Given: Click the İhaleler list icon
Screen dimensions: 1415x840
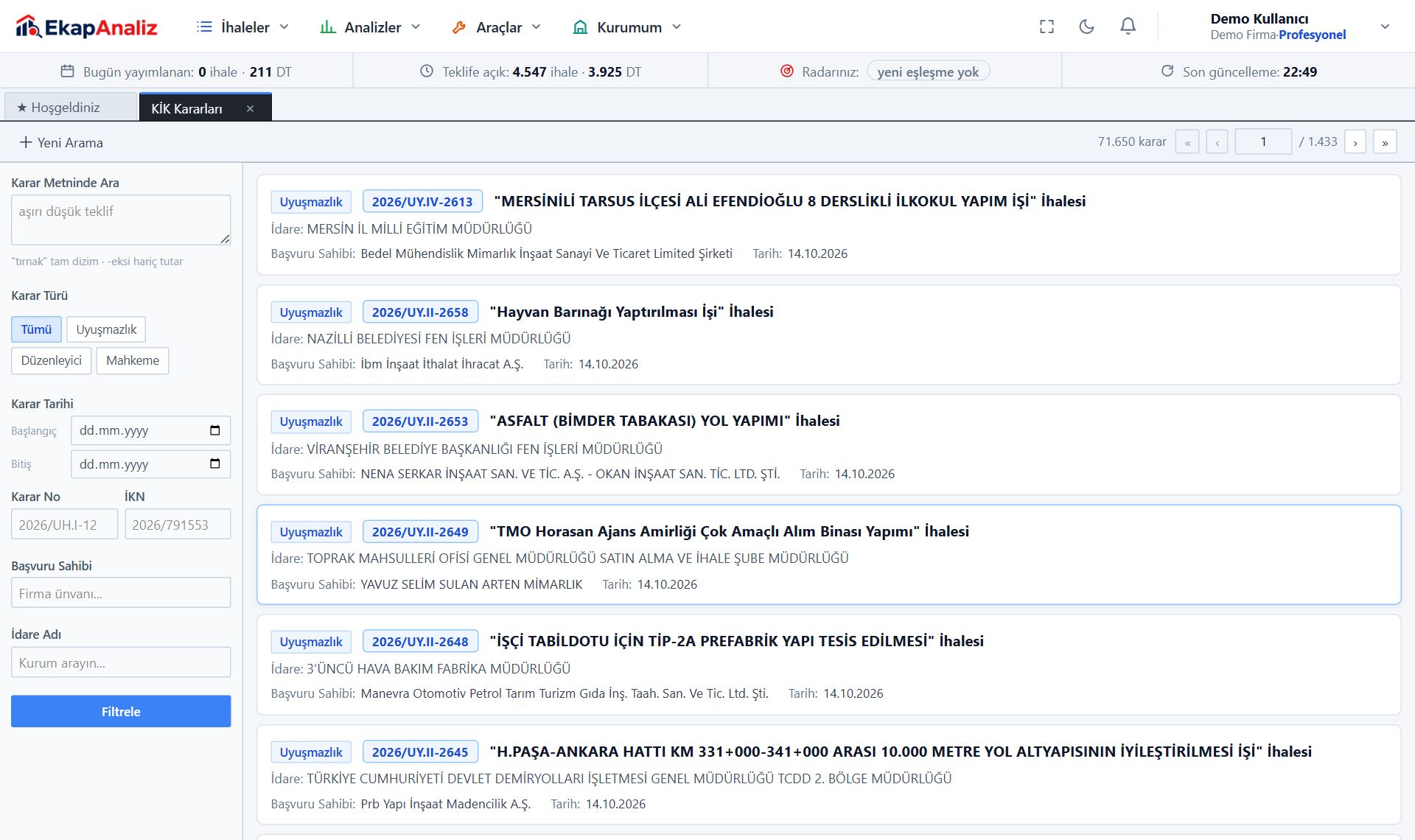Looking at the screenshot, I should tap(204, 27).
